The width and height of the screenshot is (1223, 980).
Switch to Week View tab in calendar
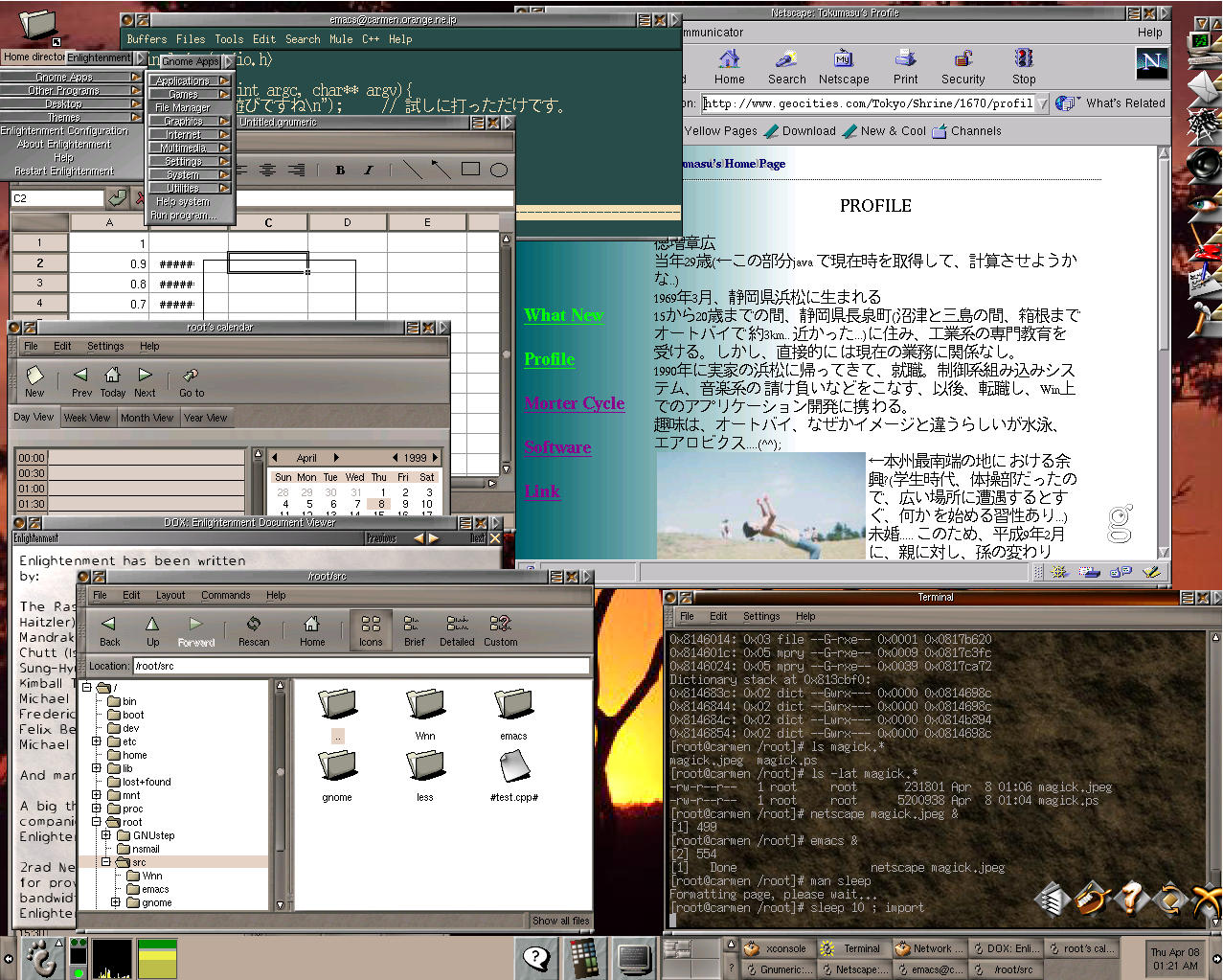[87, 418]
